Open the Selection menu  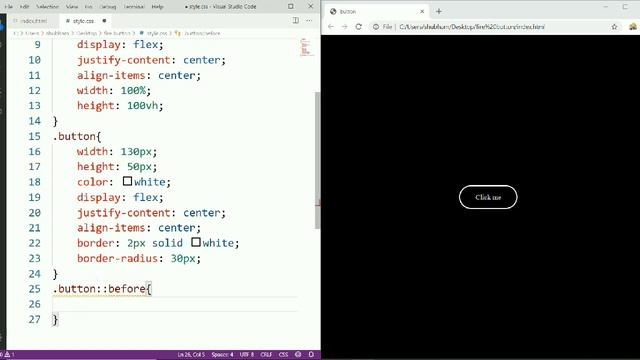(47, 7)
